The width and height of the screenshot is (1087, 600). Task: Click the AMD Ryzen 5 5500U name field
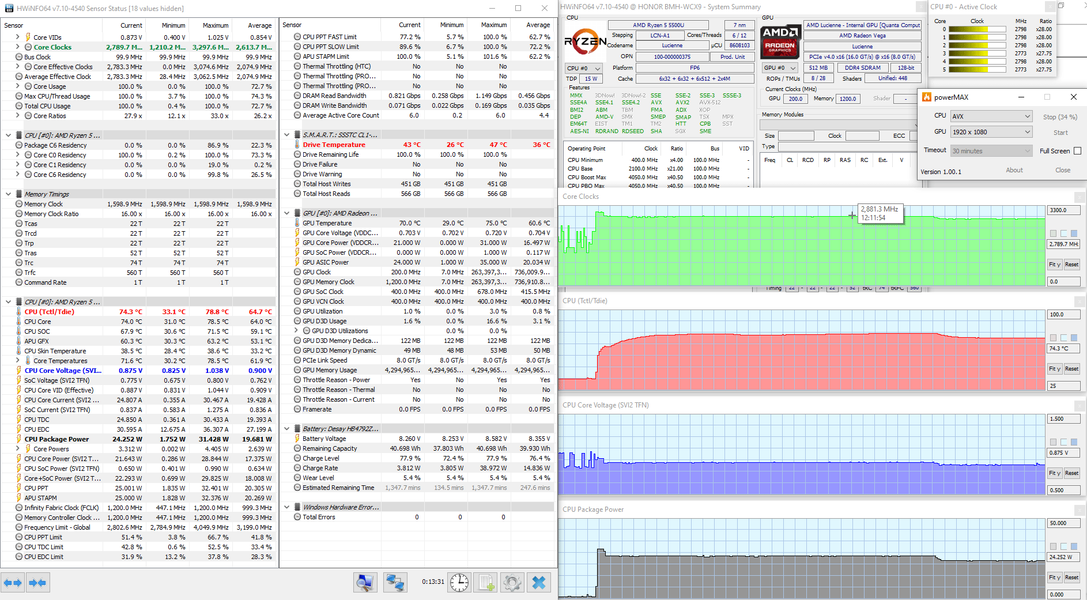tap(659, 25)
